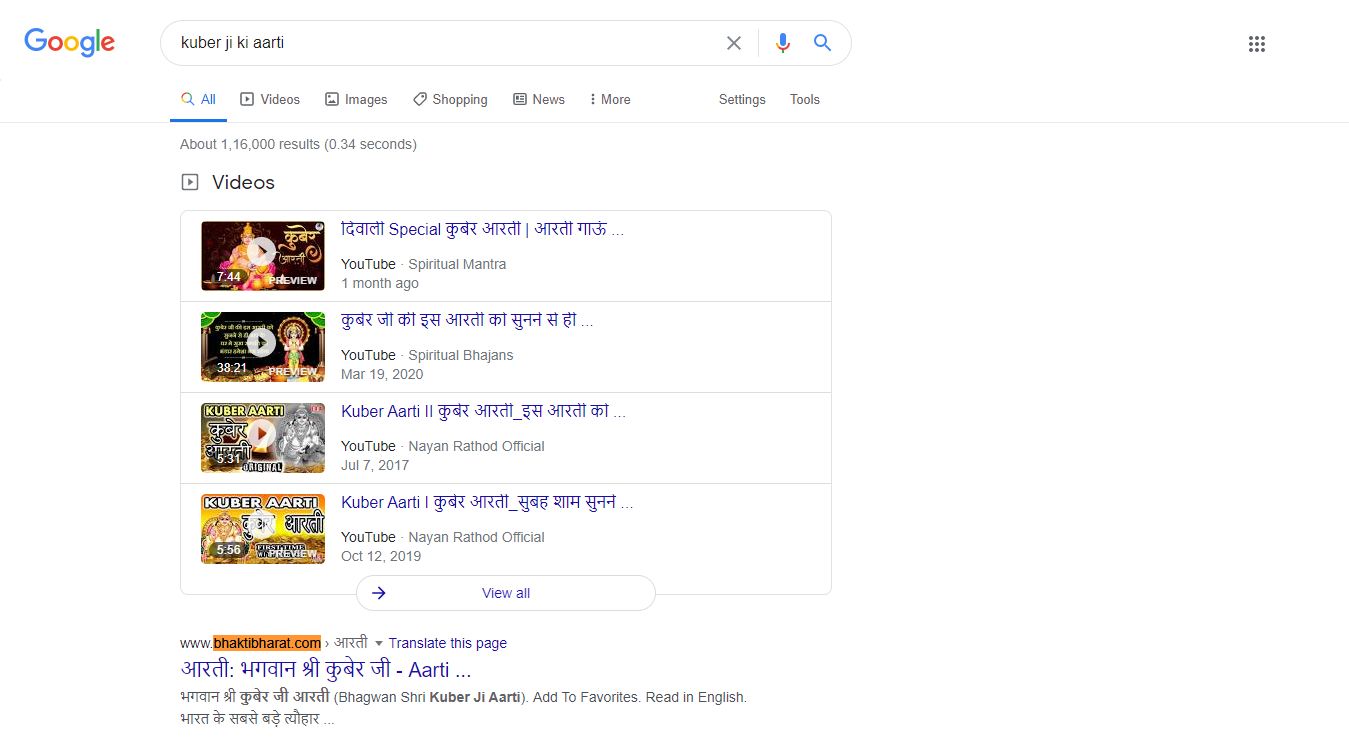Open the Tools filter options
1349x739 pixels.
point(804,99)
